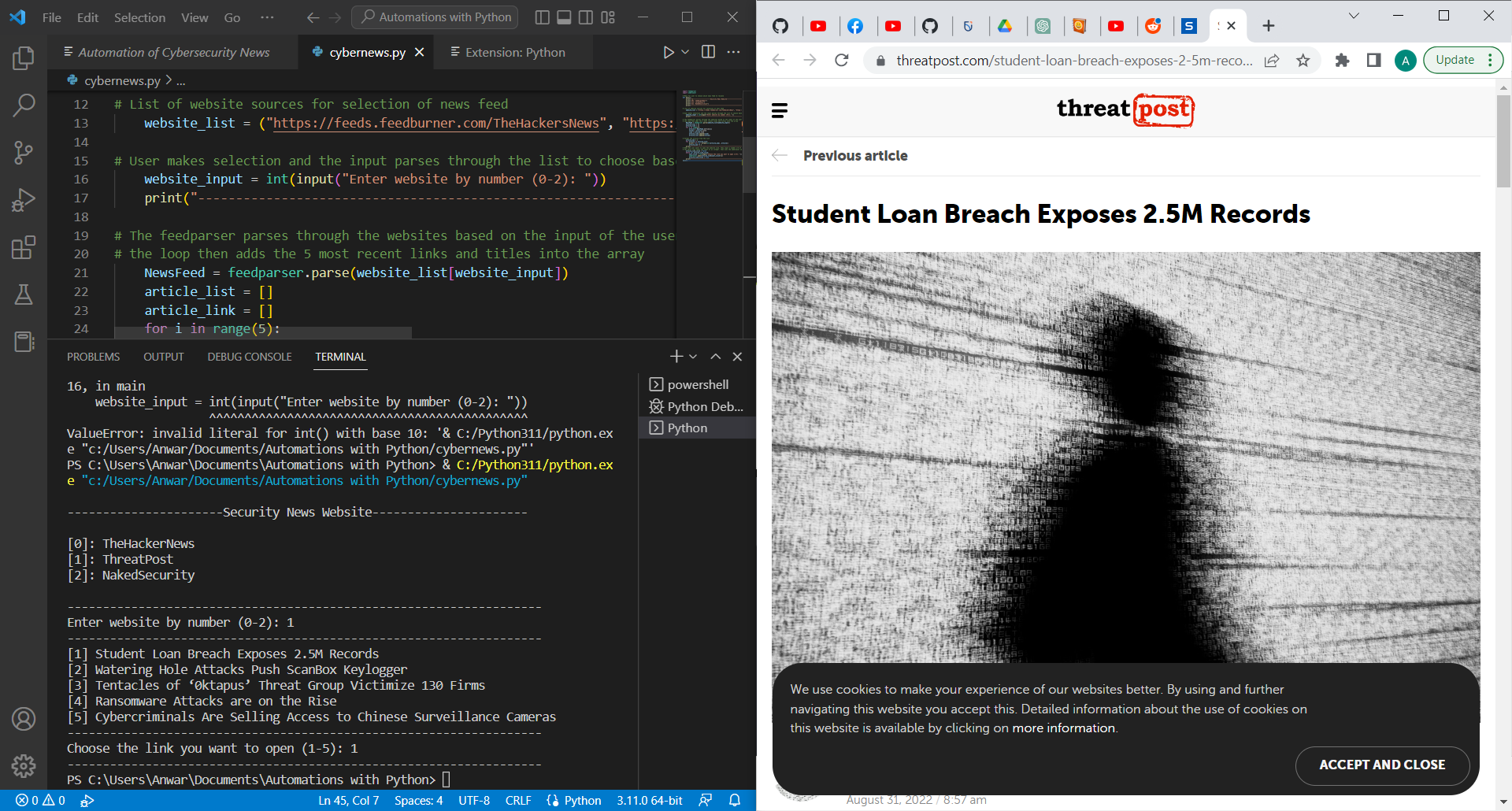The width and height of the screenshot is (1512, 811).
Task: Open the notifications bell in the status bar
Action: [x=735, y=800]
